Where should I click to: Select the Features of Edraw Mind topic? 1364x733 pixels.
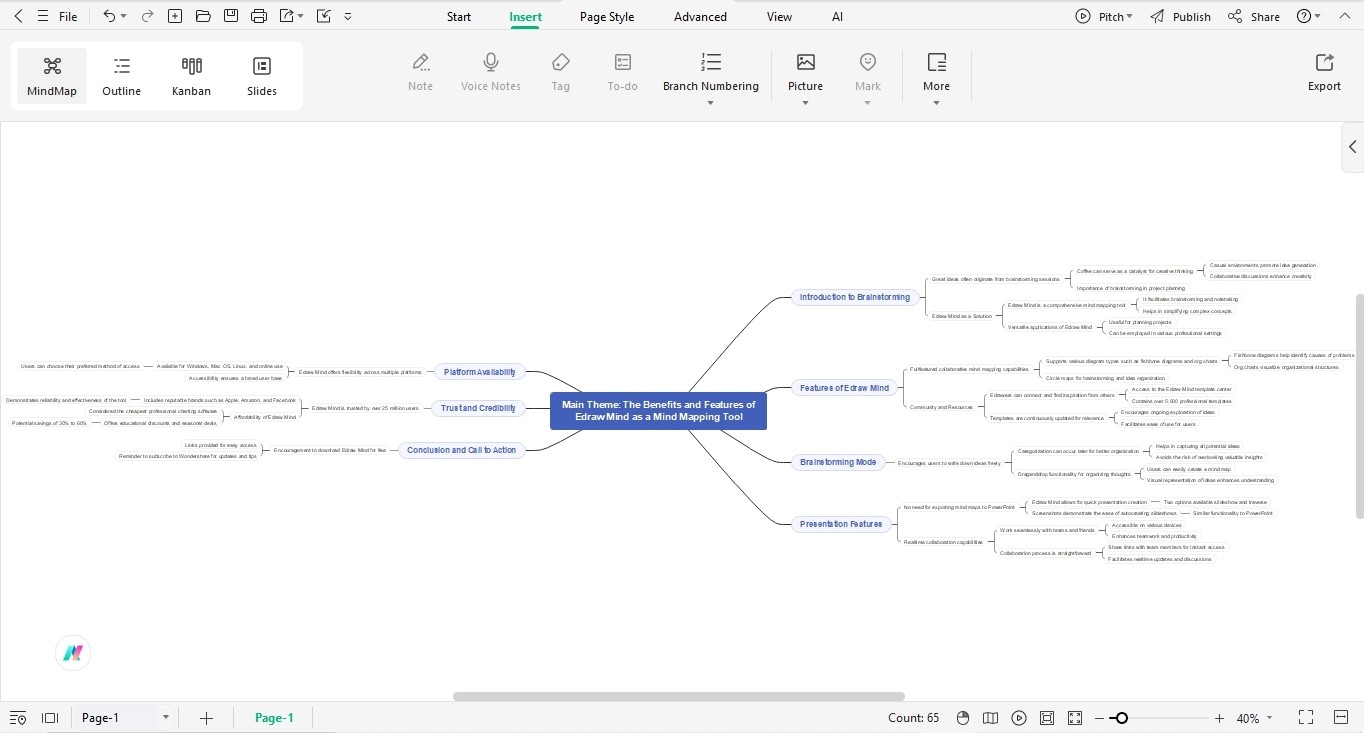pyautogui.click(x=844, y=388)
